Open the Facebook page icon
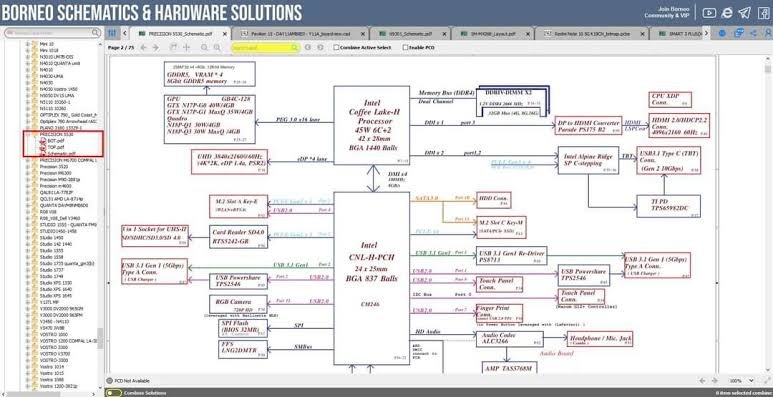773x397 pixels. click(764, 13)
